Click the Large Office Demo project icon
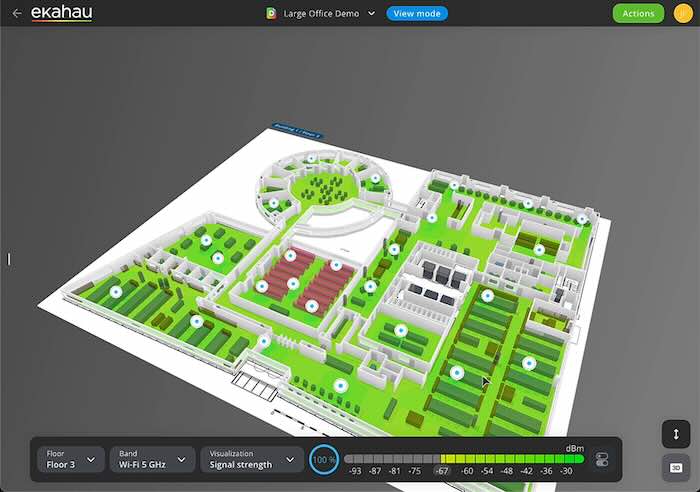700x492 pixels. coord(271,13)
